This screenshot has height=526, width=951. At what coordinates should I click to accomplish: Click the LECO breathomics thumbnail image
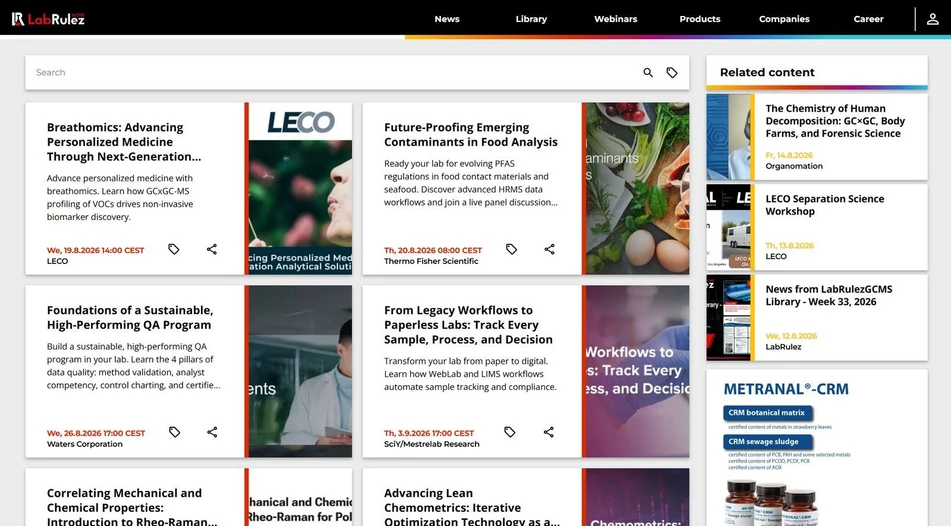(x=300, y=188)
